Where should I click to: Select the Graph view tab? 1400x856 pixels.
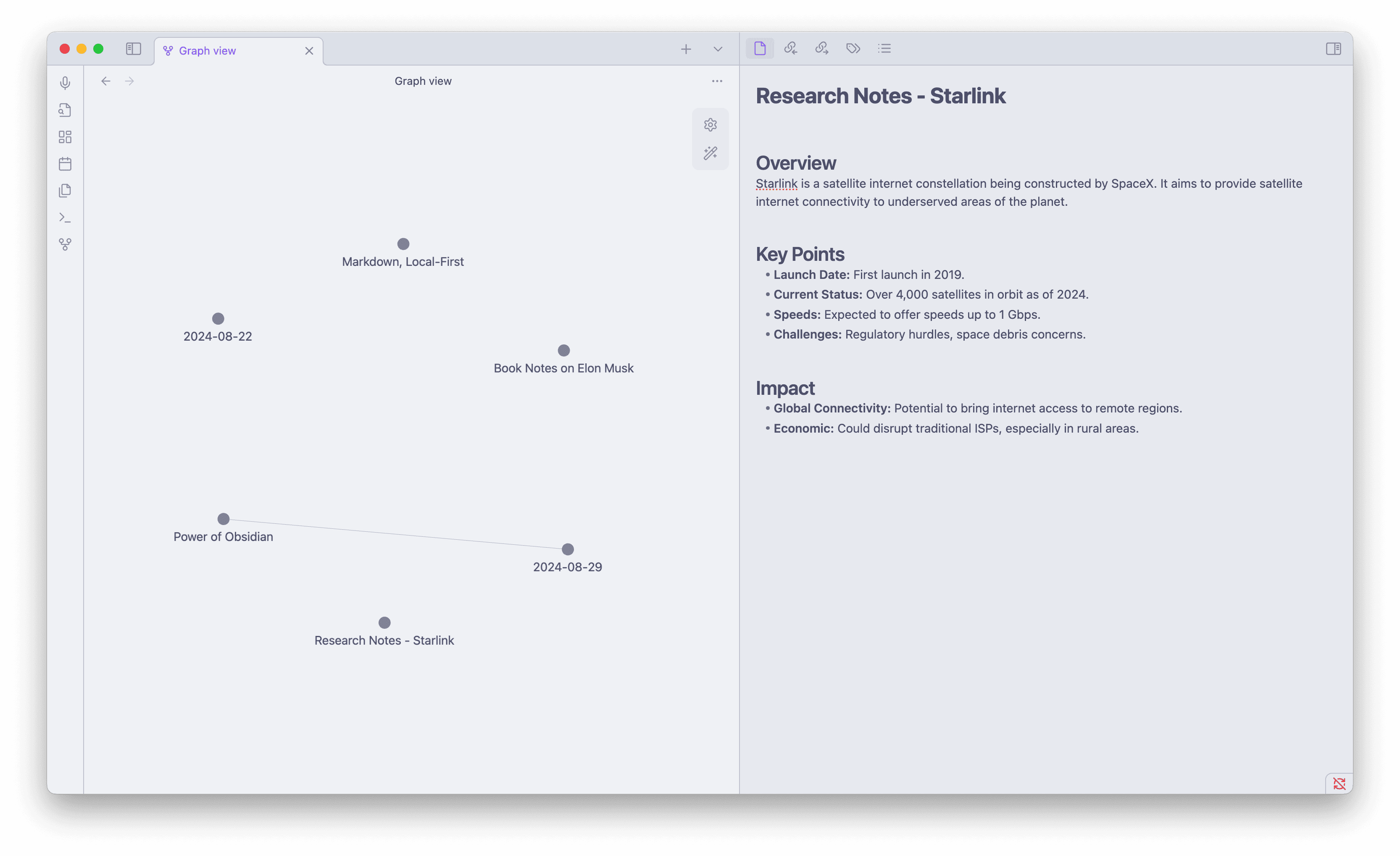pyautogui.click(x=208, y=51)
